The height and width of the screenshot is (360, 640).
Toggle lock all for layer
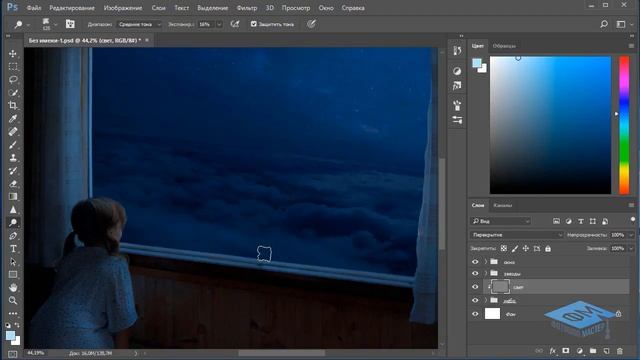pyautogui.click(x=548, y=248)
